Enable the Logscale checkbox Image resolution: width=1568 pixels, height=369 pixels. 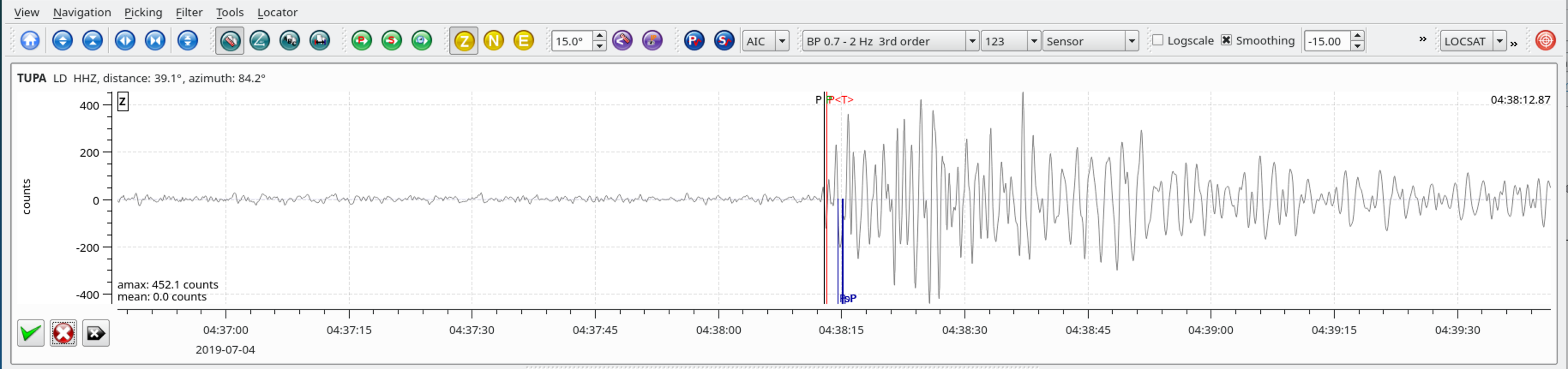click(x=1158, y=40)
